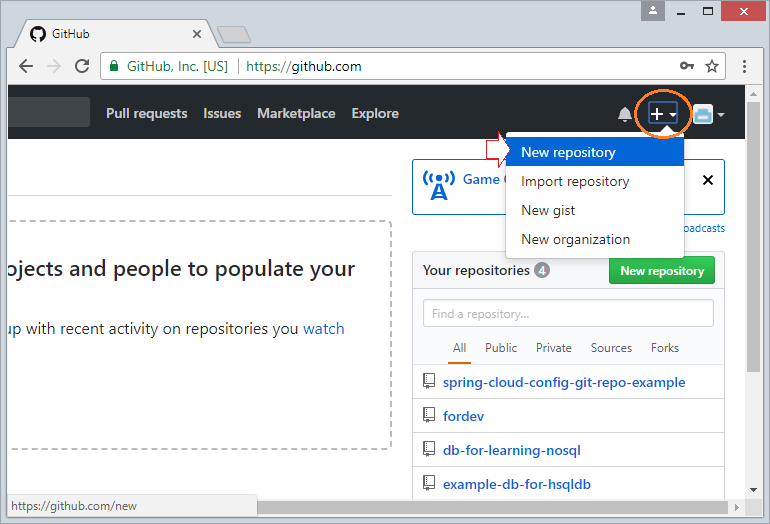The width and height of the screenshot is (770, 524).
Task: Open notifications bell icon
Action: (624, 114)
